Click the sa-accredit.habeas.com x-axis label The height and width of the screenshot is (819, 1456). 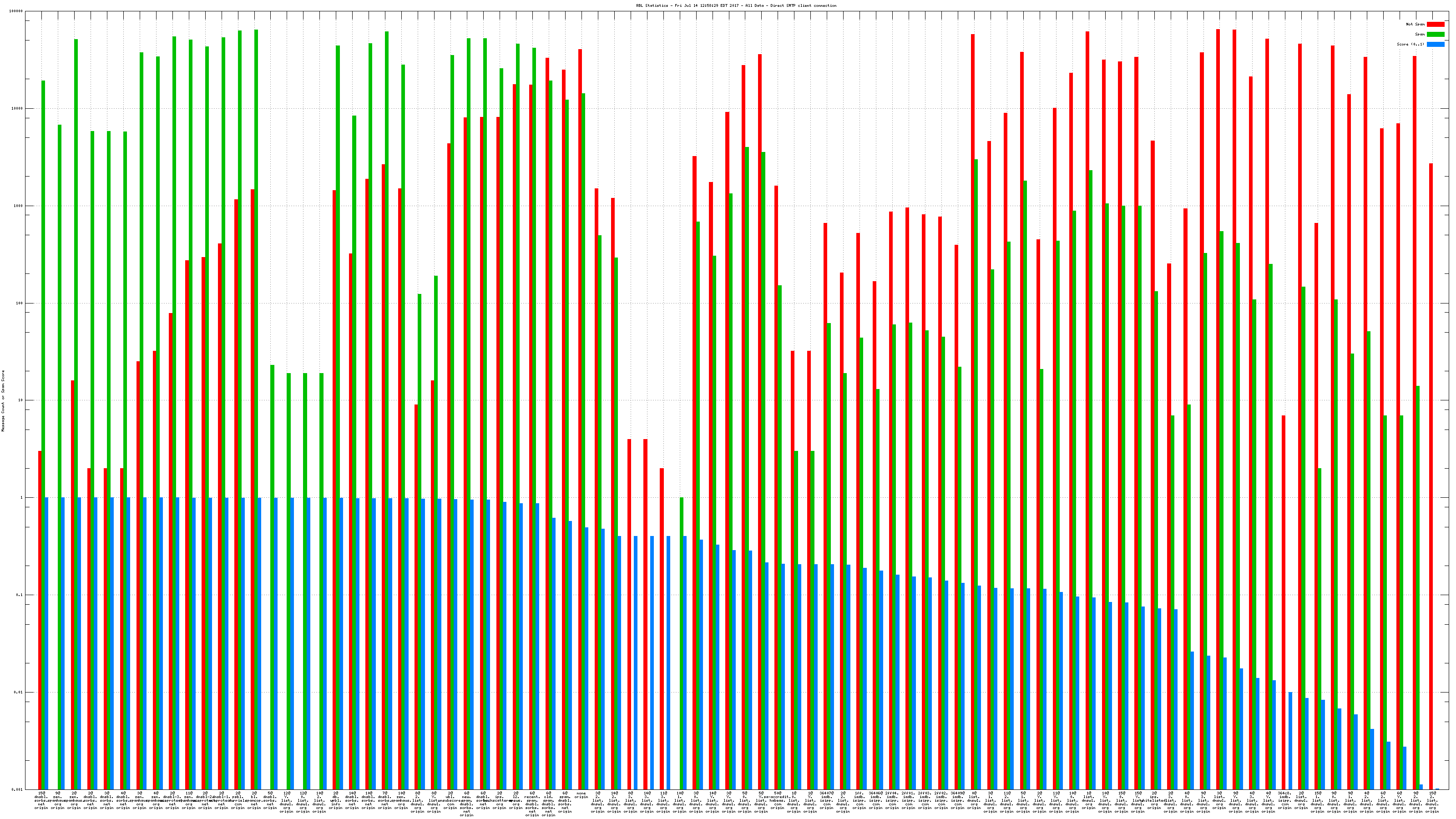pyautogui.click(x=777, y=801)
